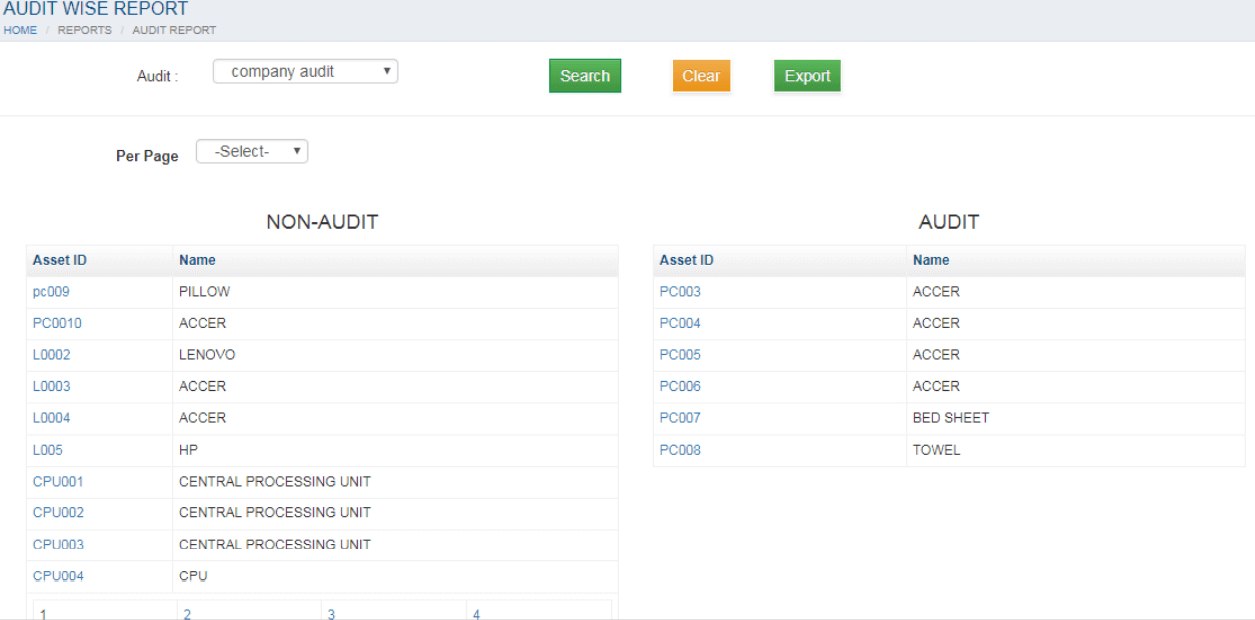
Task: Click the NON-AUDIT table heading
Action: pos(322,222)
